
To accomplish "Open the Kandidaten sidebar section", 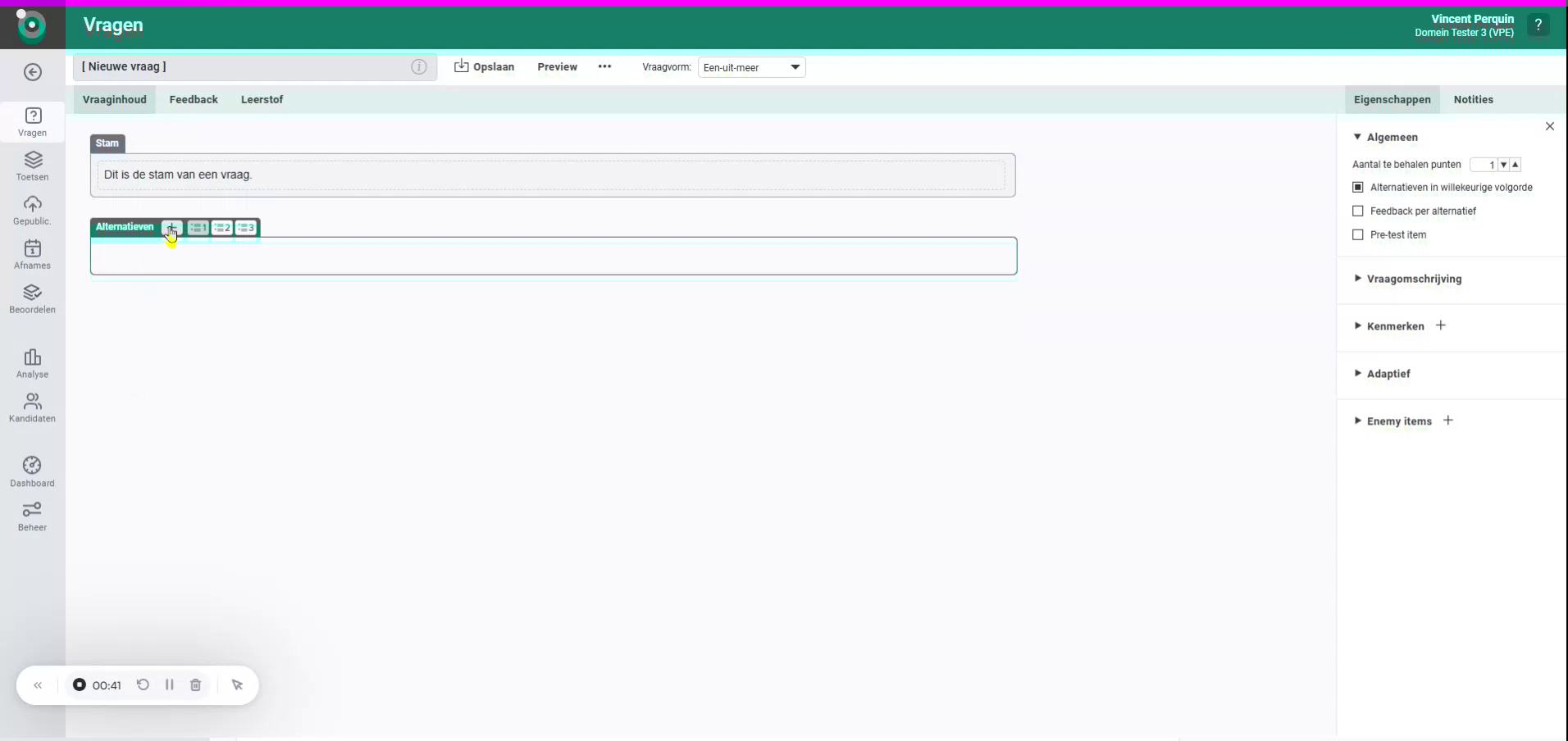I will (x=32, y=407).
